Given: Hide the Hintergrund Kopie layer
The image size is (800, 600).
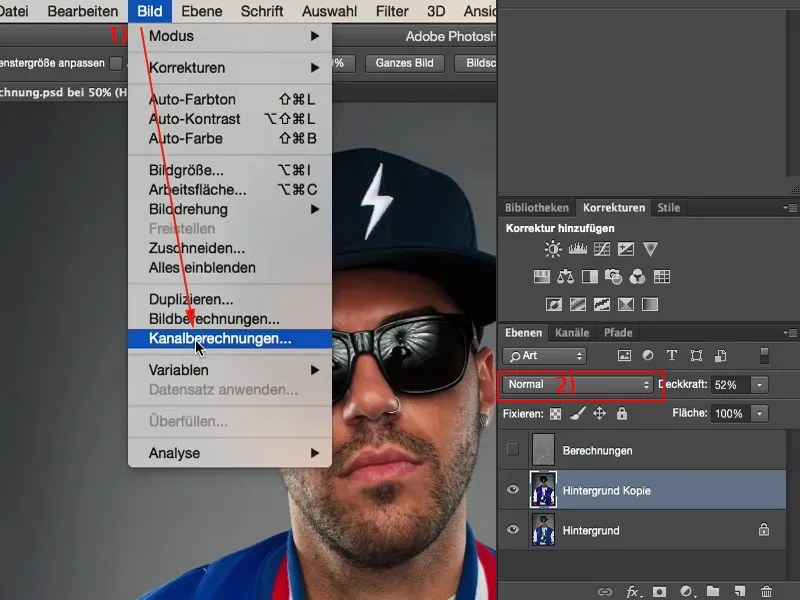Looking at the screenshot, I should 513,490.
